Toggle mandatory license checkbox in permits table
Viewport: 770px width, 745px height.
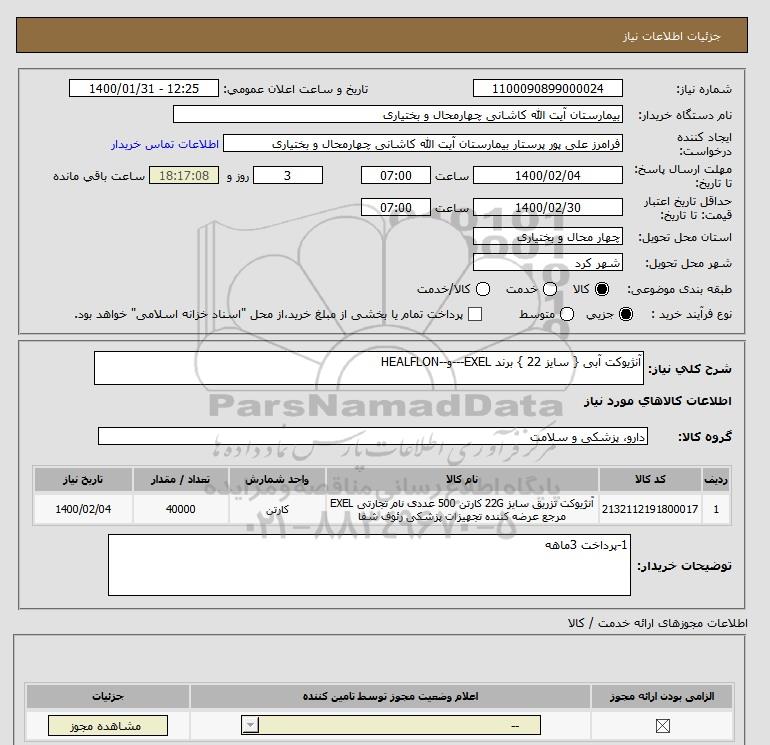pyautogui.click(x=662, y=725)
